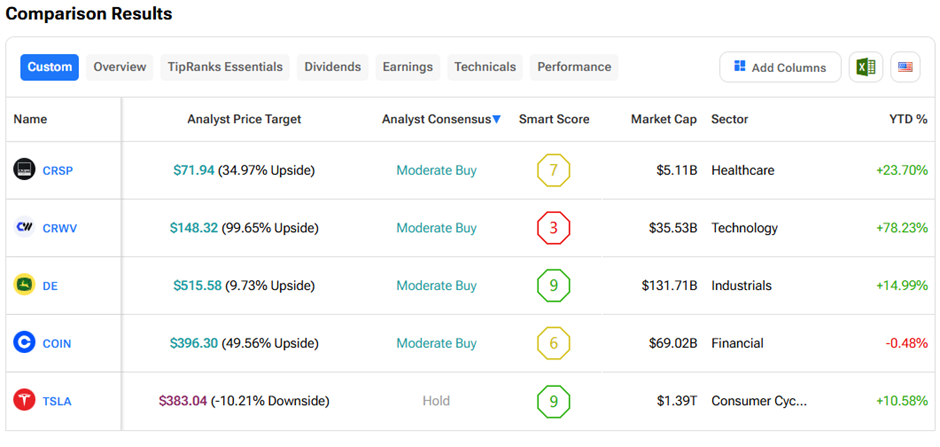Click the Tesla logo icon

pyautogui.click(x=25, y=401)
